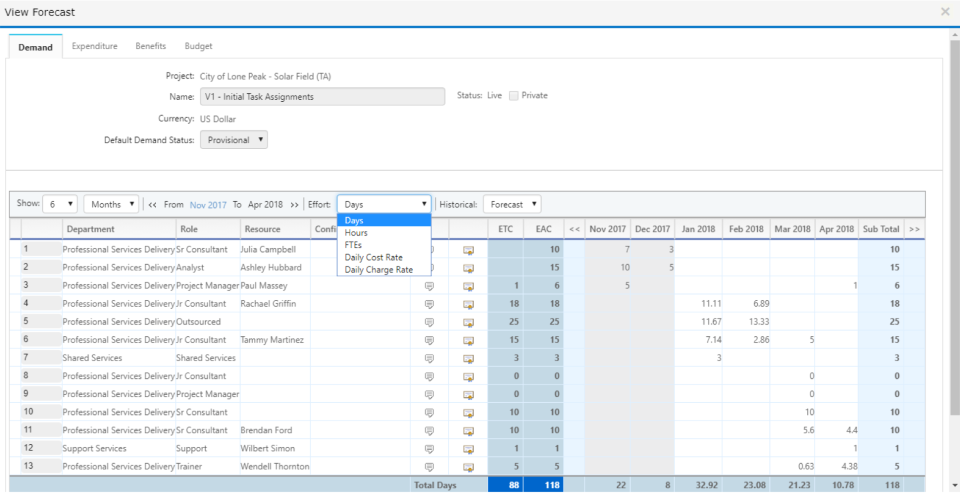Toggle the Private checkbox

click(x=514, y=96)
